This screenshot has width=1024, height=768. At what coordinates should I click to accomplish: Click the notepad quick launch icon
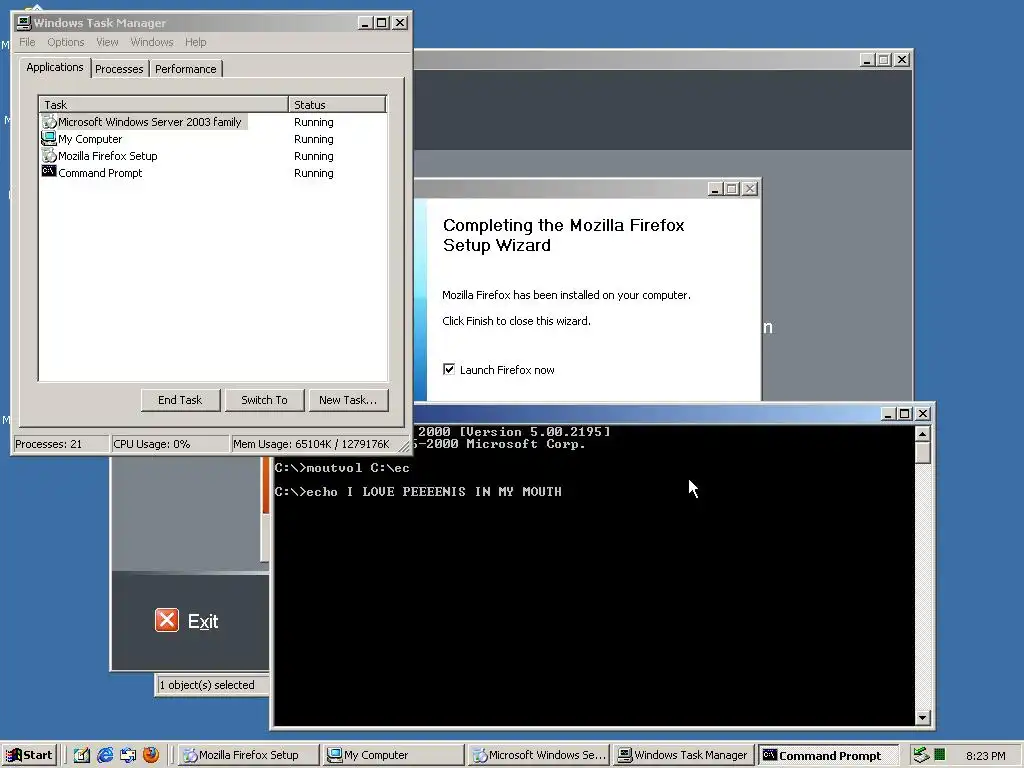coord(82,755)
